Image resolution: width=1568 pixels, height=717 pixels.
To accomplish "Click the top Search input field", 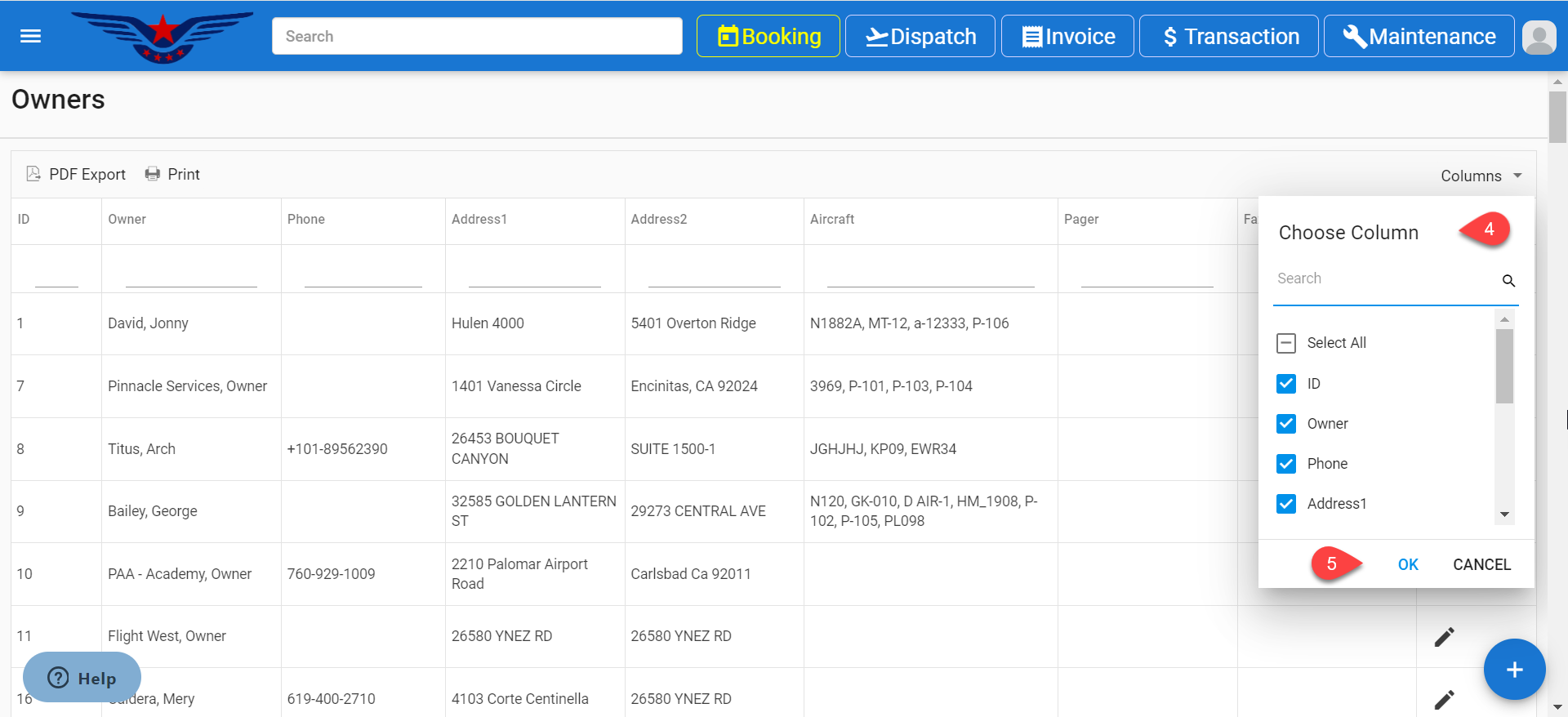I will coord(477,37).
